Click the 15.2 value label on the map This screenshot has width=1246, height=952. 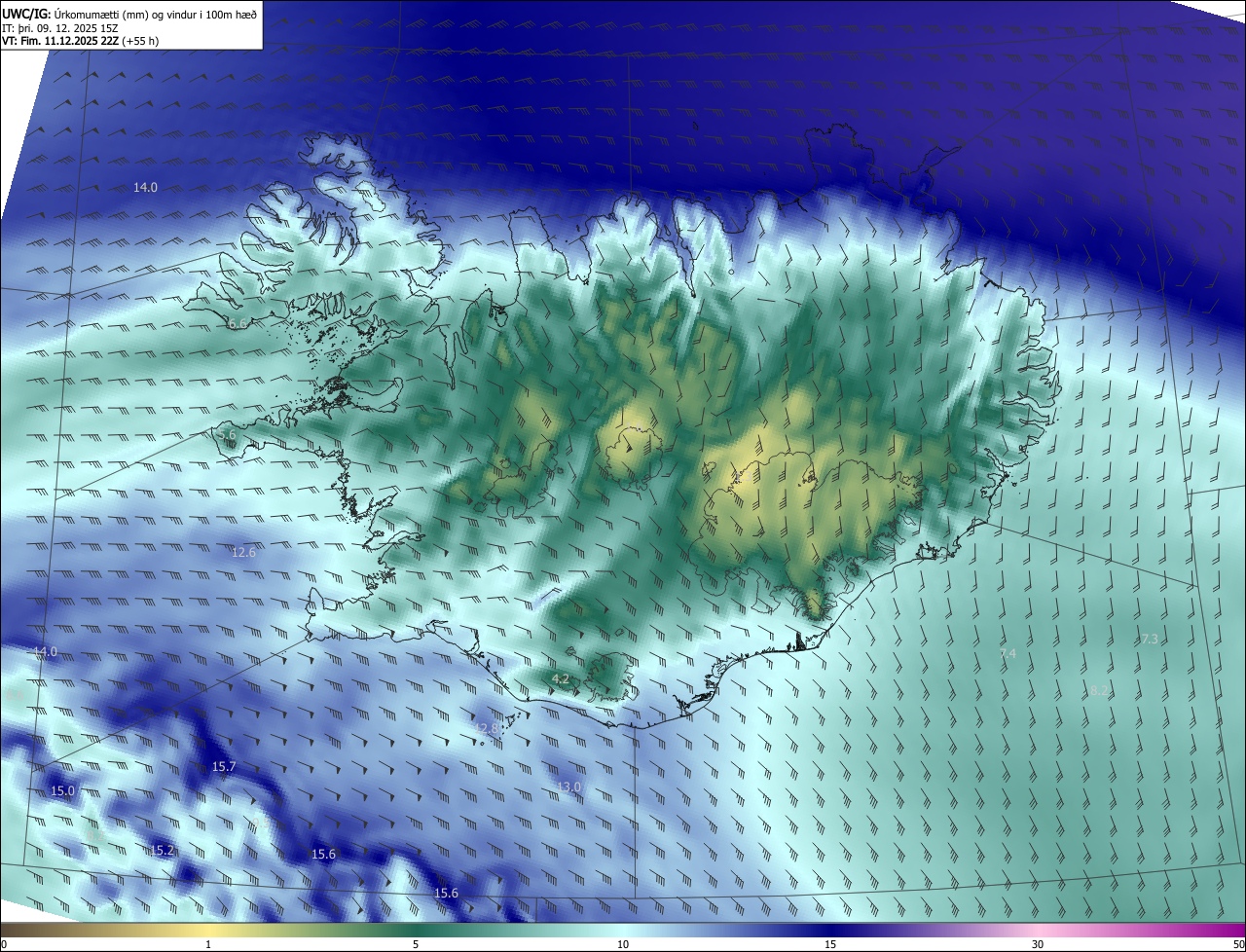pyautogui.click(x=162, y=851)
